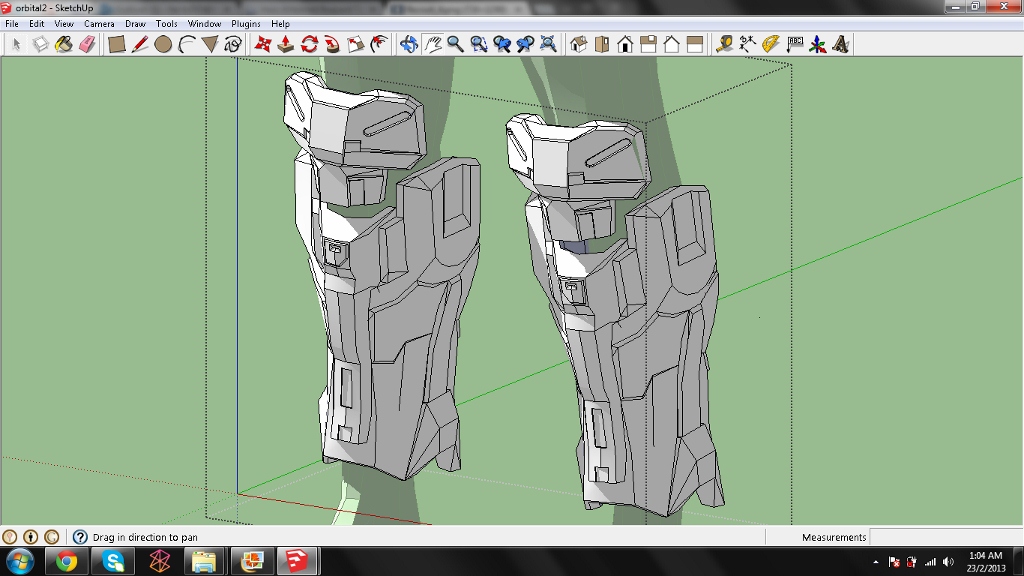Pick the Protractor tool

771,44
